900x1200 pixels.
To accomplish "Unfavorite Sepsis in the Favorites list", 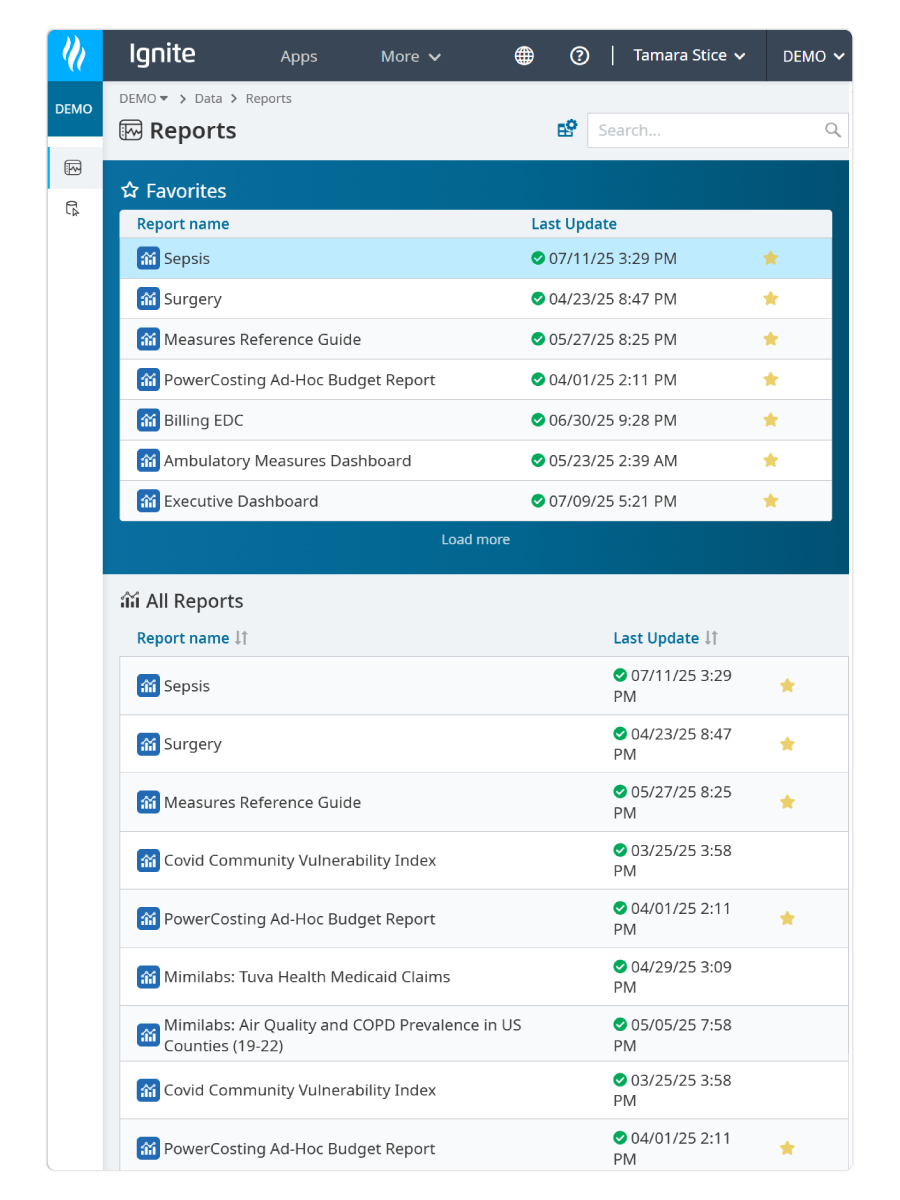I will point(770,258).
